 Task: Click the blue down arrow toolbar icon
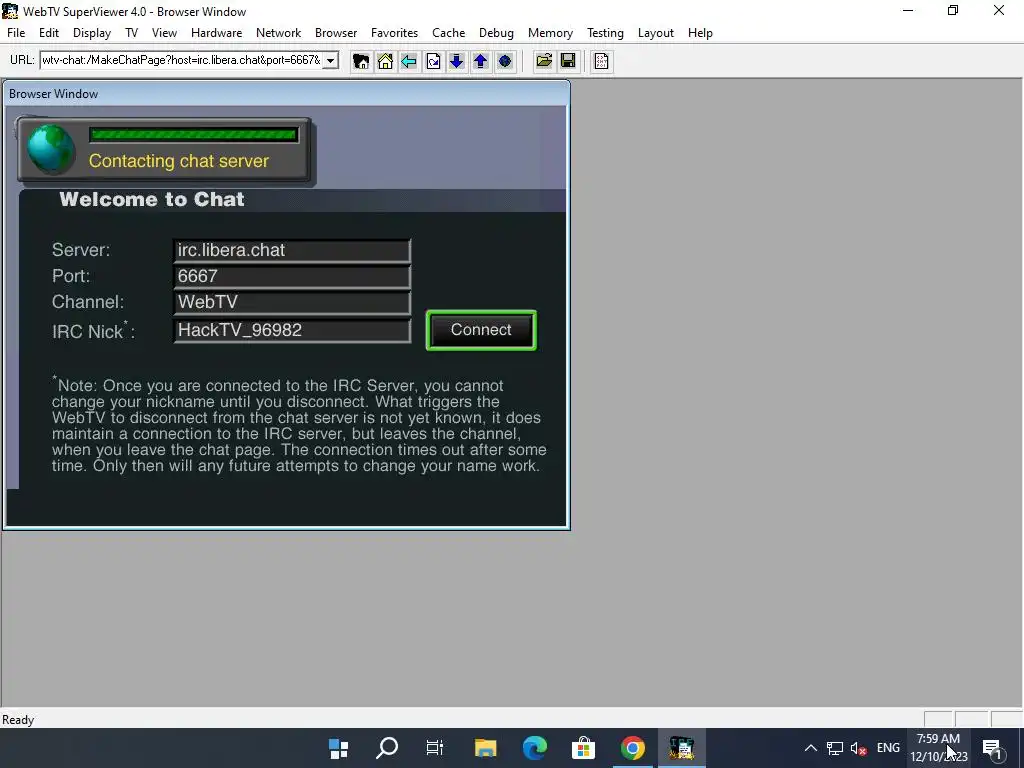point(456,61)
